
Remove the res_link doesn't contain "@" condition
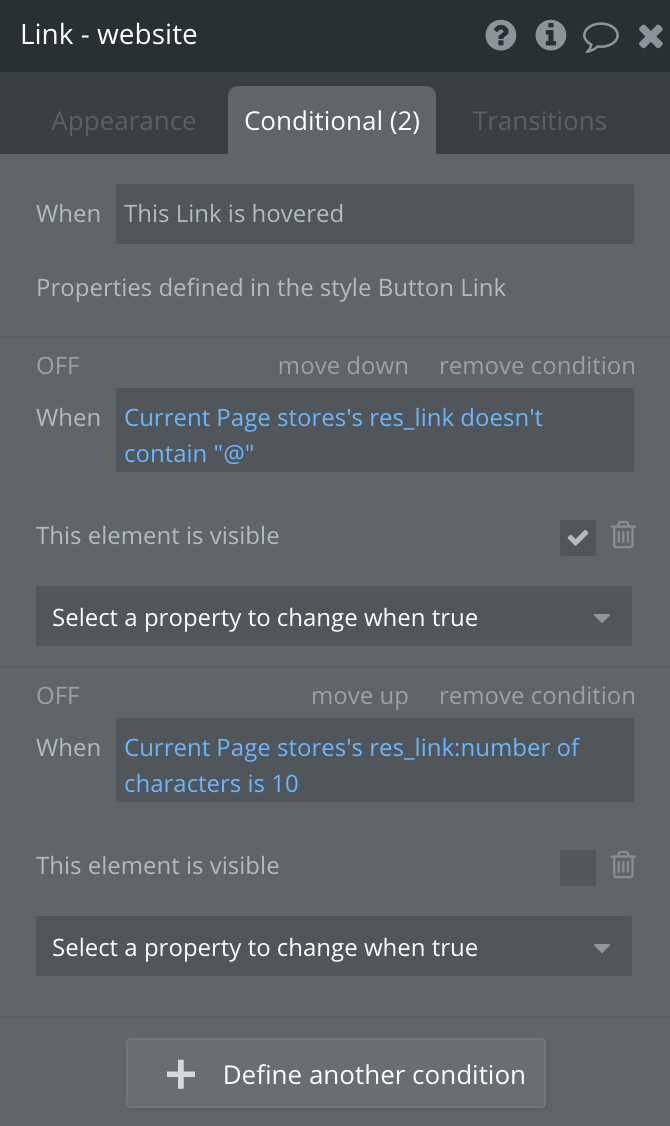[x=537, y=366]
